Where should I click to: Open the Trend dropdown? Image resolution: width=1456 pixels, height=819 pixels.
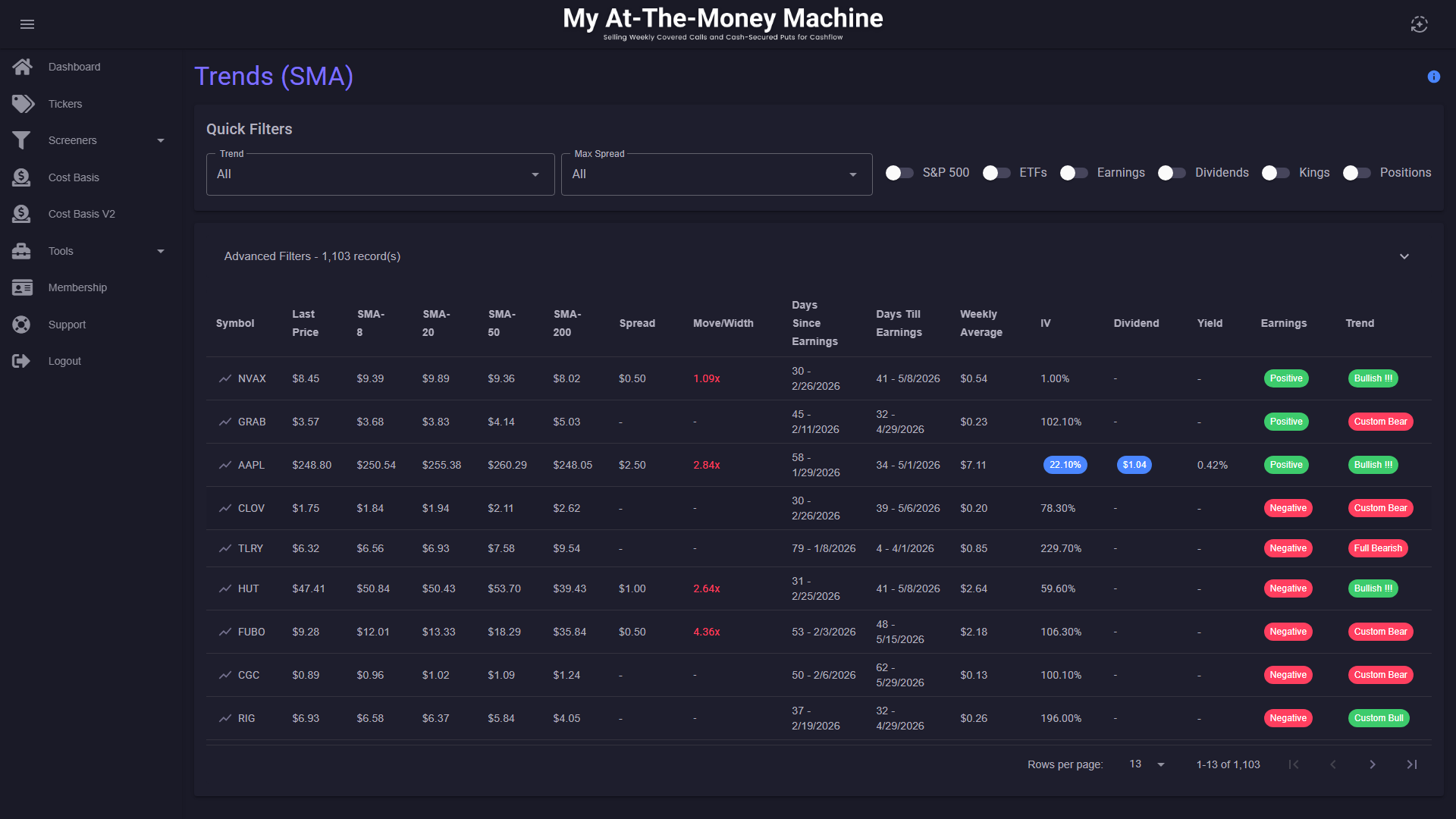coord(380,174)
